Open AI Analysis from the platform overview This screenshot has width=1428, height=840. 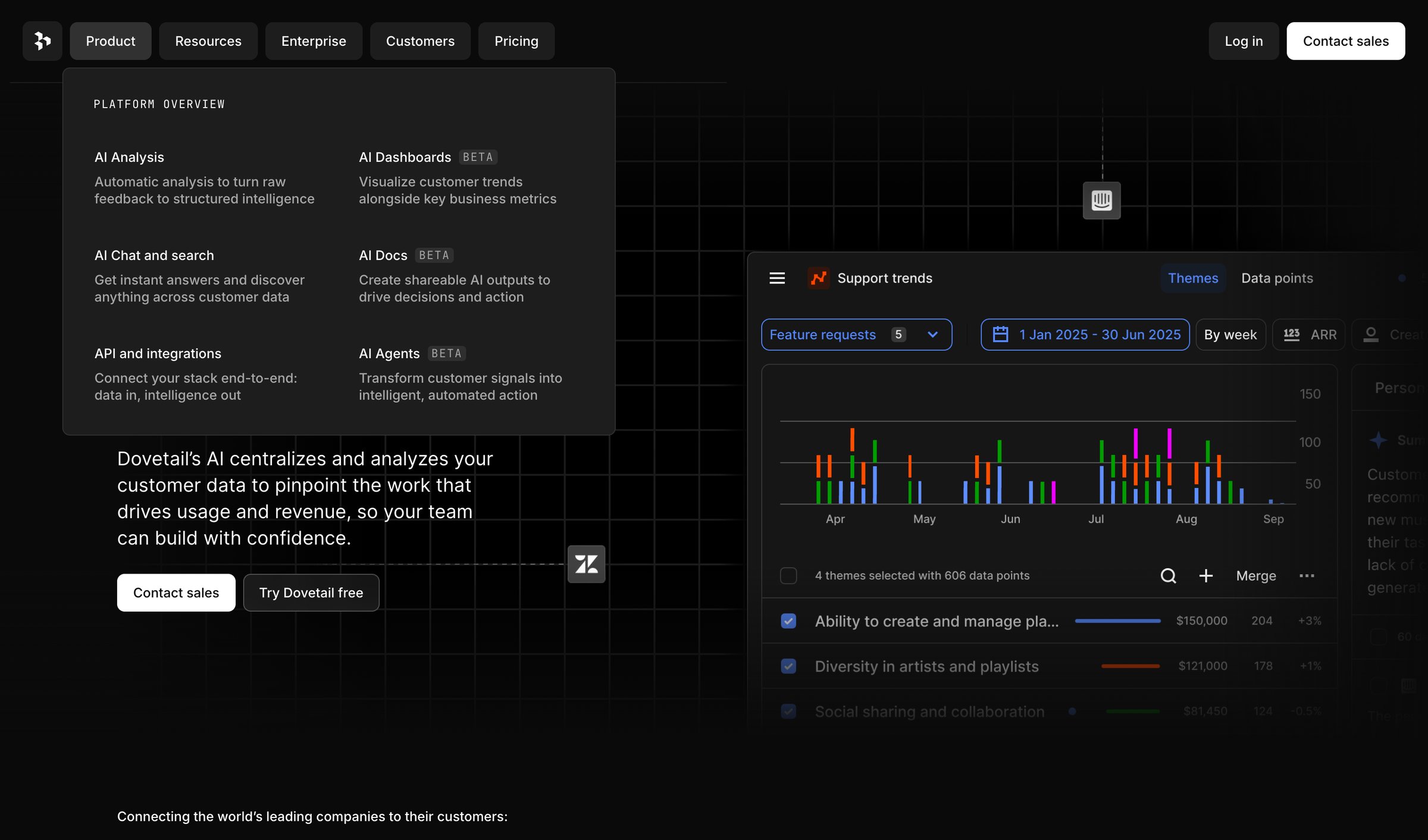(x=204, y=178)
